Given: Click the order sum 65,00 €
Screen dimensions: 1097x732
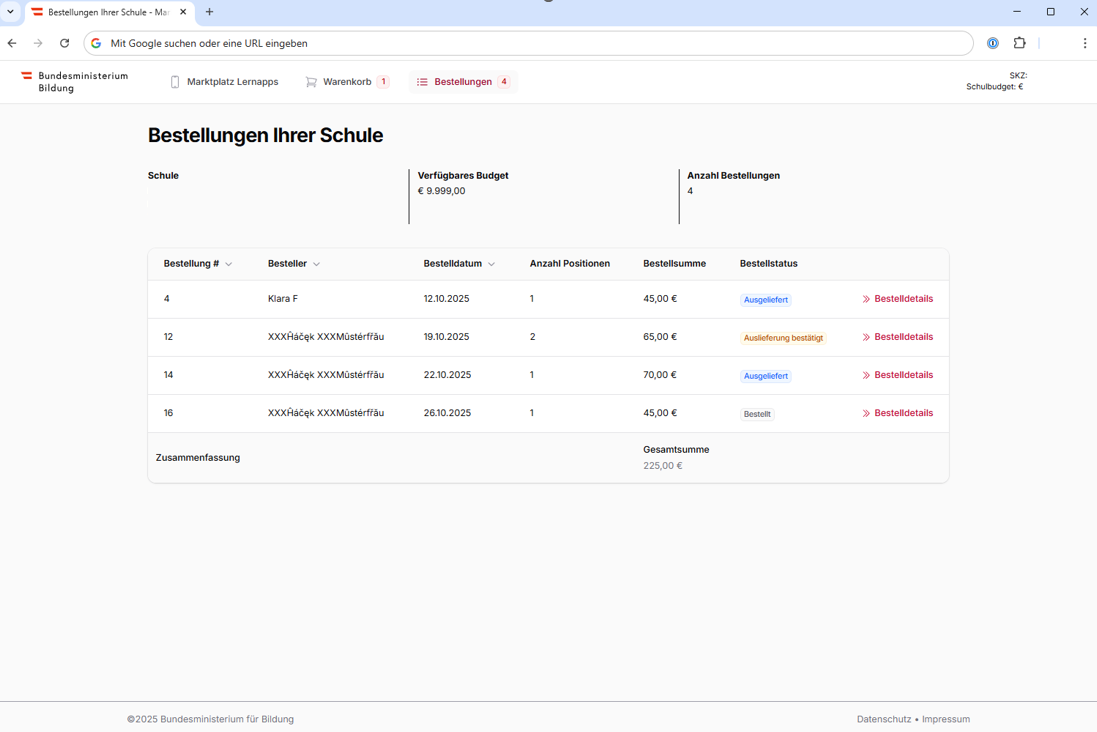Looking at the screenshot, I should 660,337.
